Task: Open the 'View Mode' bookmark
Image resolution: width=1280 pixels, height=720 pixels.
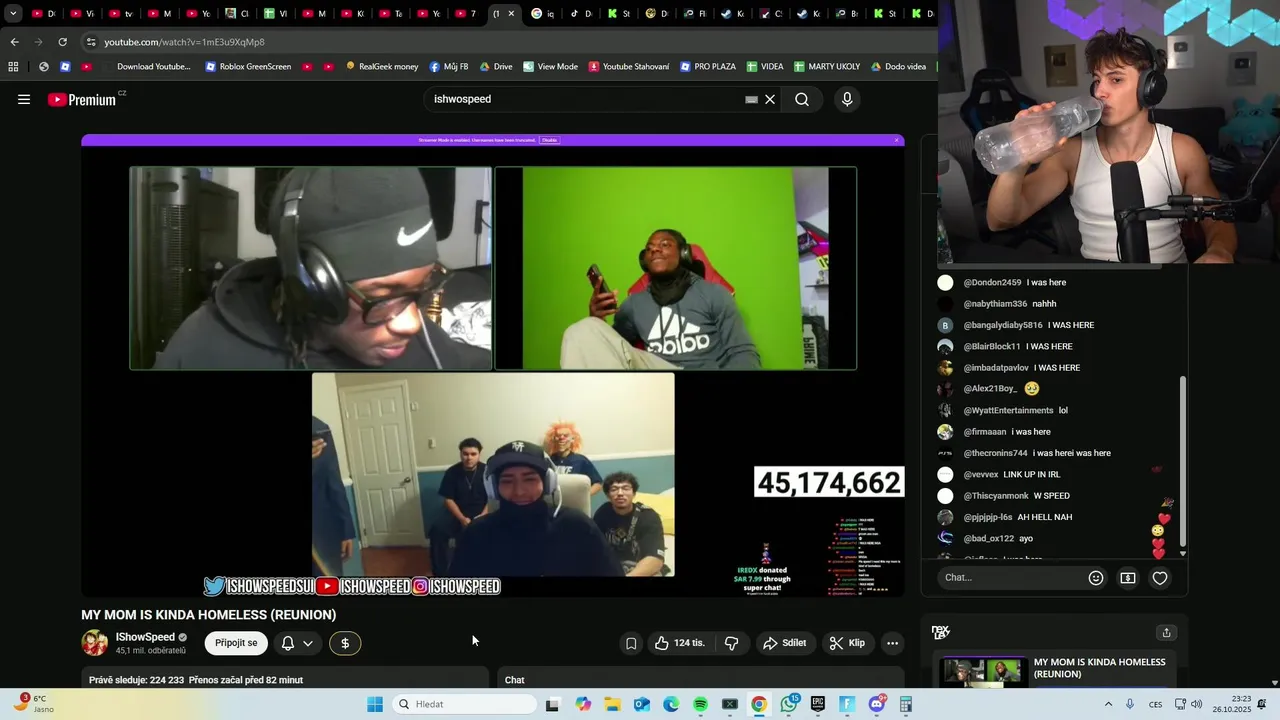Action: pos(550,67)
